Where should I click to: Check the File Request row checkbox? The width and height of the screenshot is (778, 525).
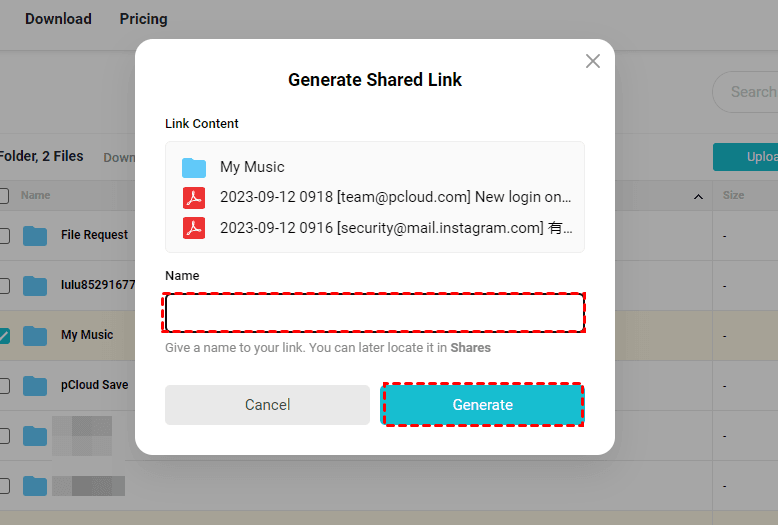pyautogui.click(x=4, y=236)
